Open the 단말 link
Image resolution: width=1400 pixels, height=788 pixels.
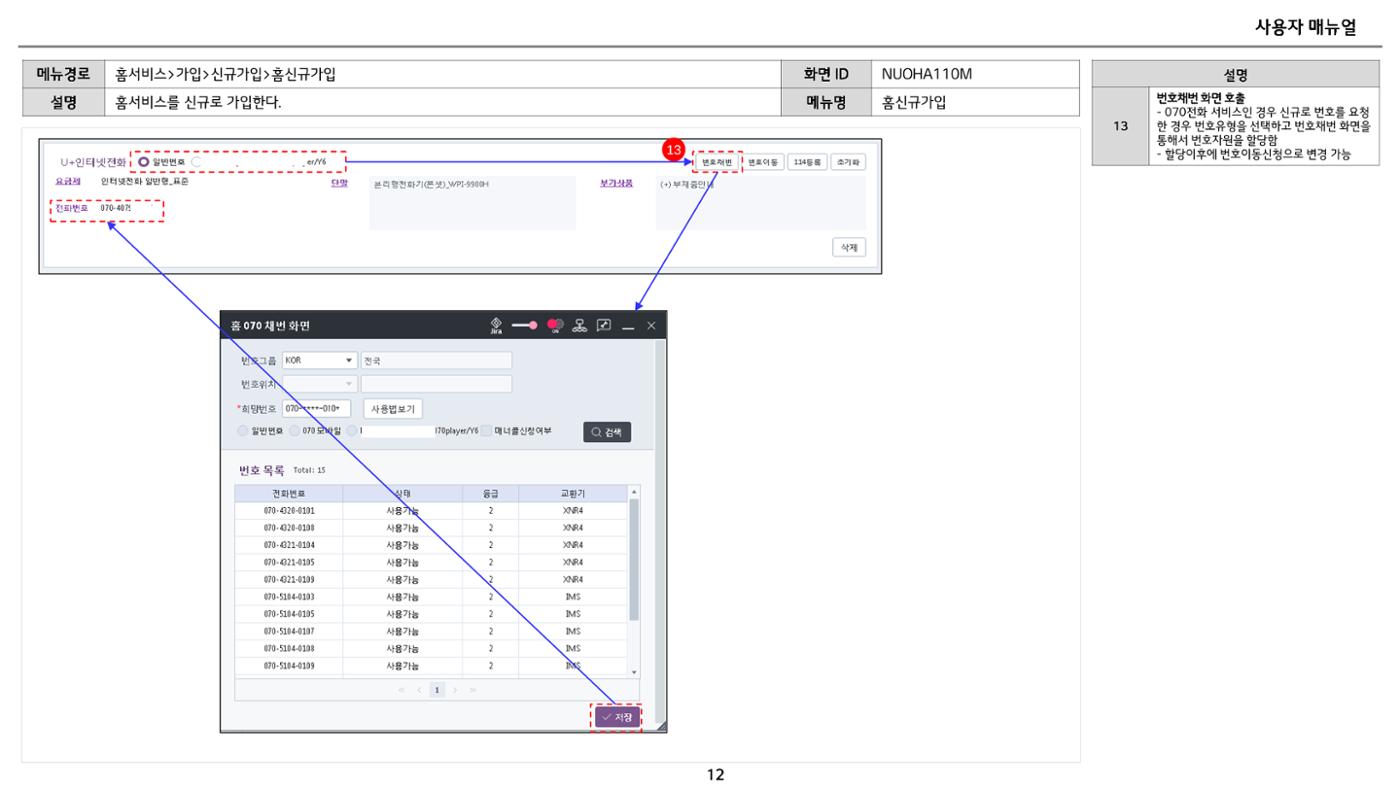340,184
